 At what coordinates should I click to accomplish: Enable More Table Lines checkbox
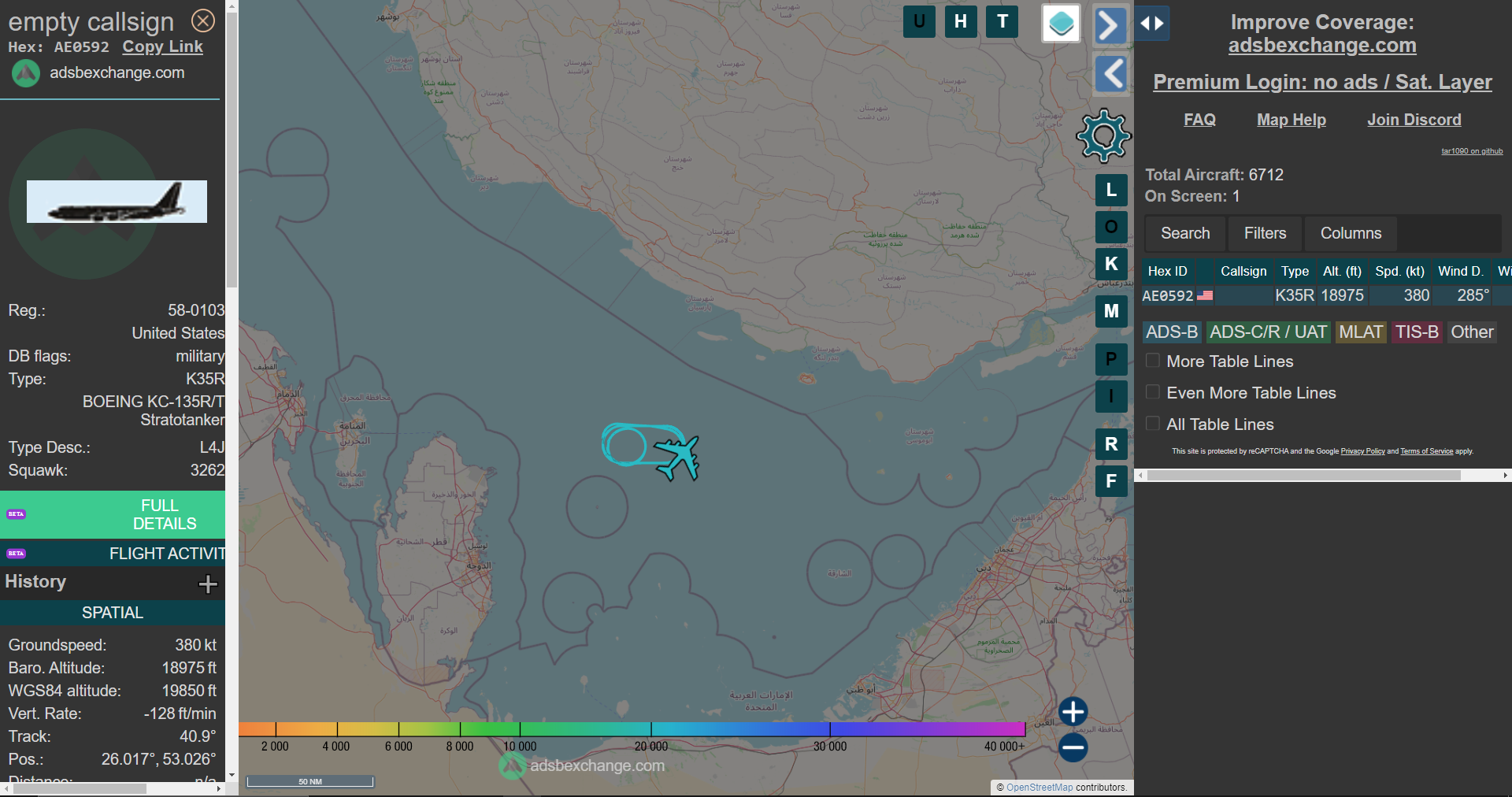point(1153,361)
